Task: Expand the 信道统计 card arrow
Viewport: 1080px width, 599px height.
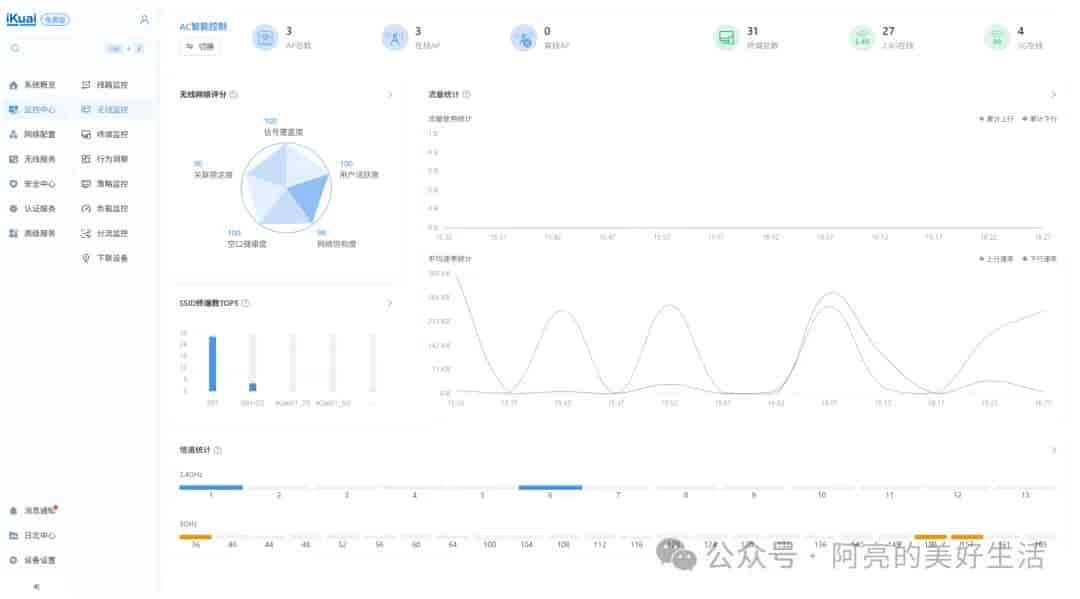Action: click(1053, 450)
